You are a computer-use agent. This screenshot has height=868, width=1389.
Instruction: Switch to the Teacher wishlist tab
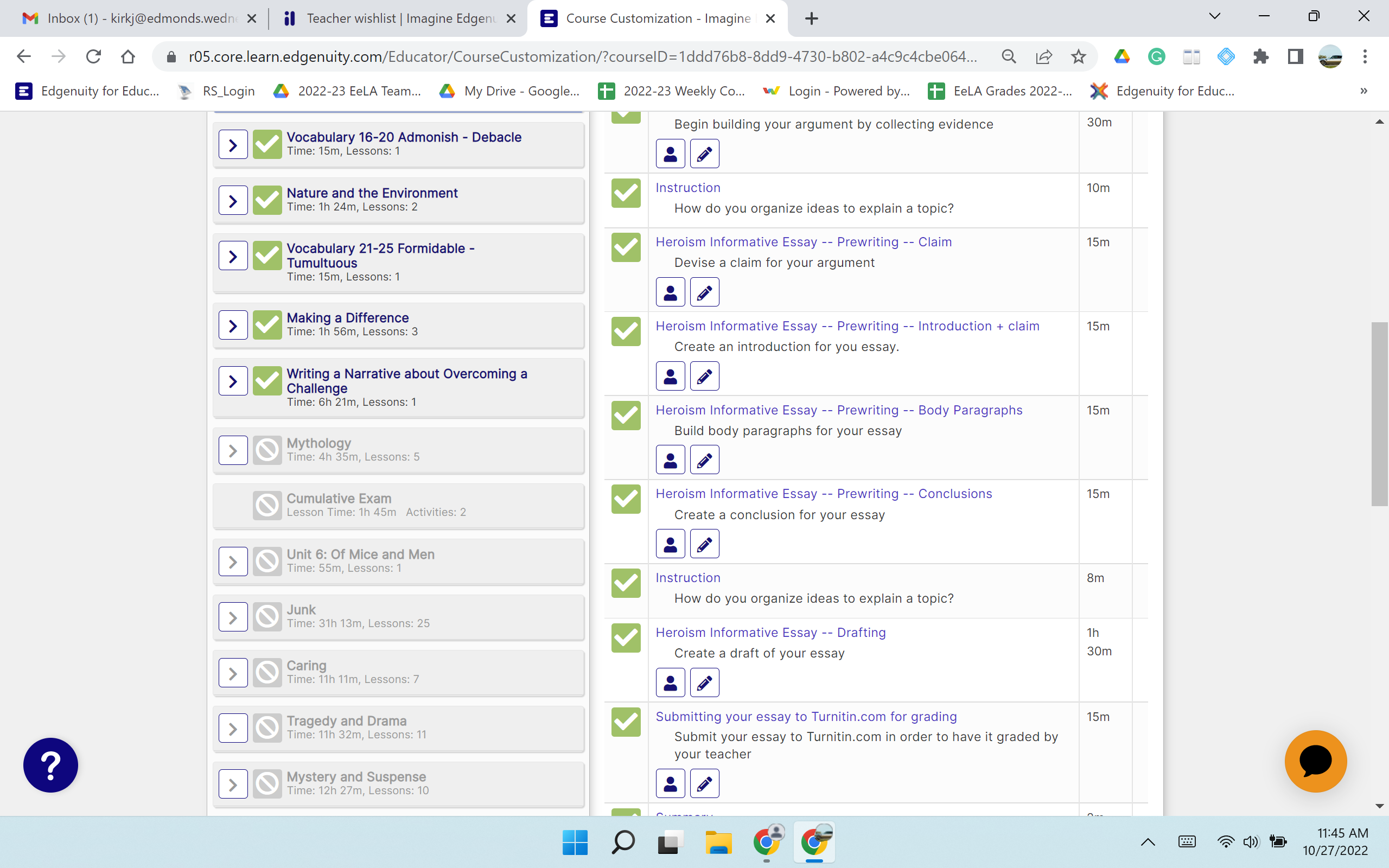coord(400,18)
